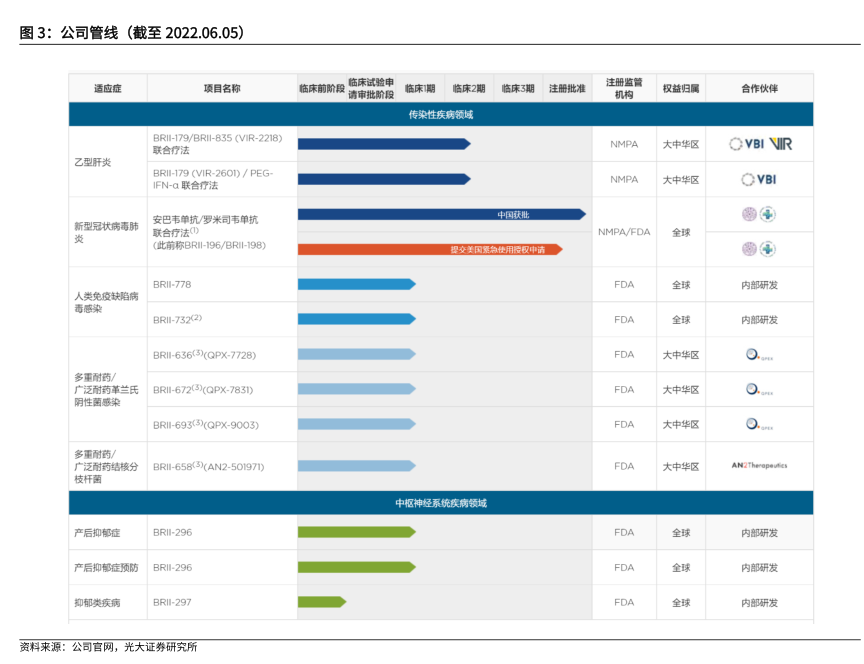Click the VBI logo beside the VIR logo
The height and width of the screenshot is (664, 864).
click(747, 144)
